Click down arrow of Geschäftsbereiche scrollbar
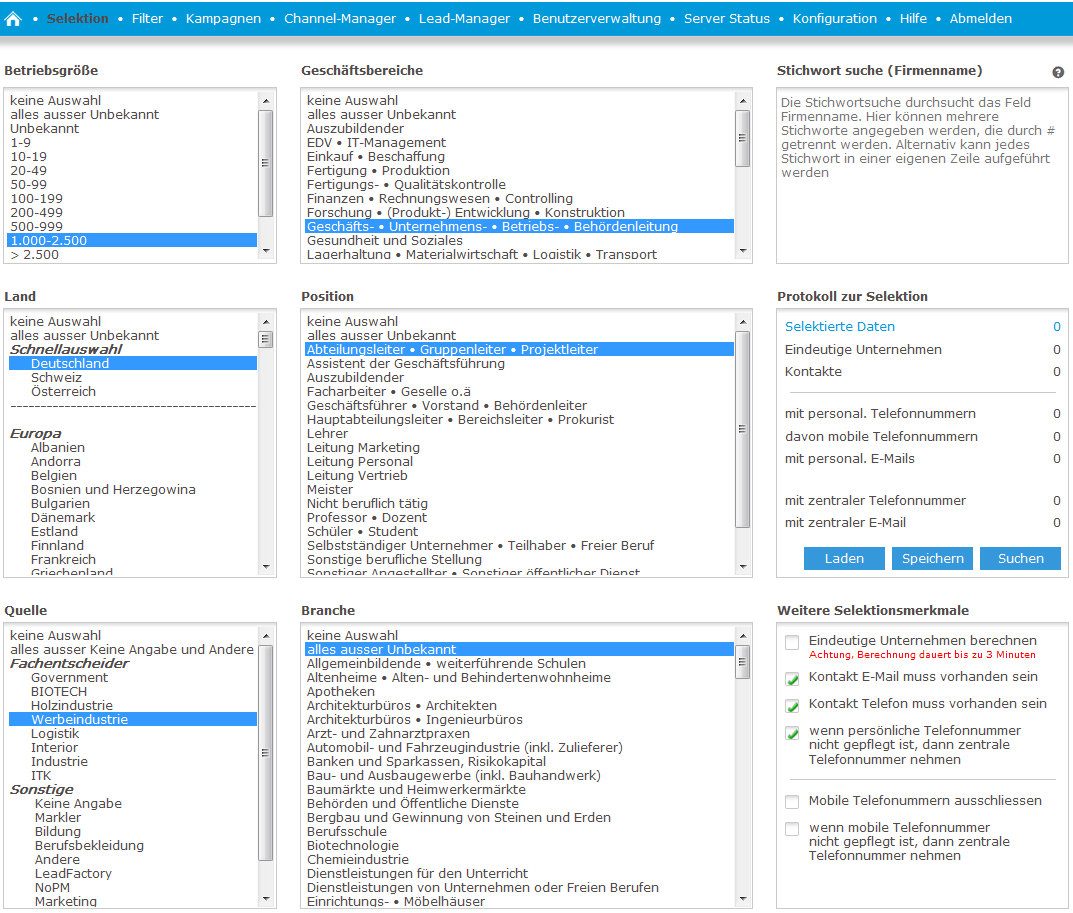 pos(742,251)
